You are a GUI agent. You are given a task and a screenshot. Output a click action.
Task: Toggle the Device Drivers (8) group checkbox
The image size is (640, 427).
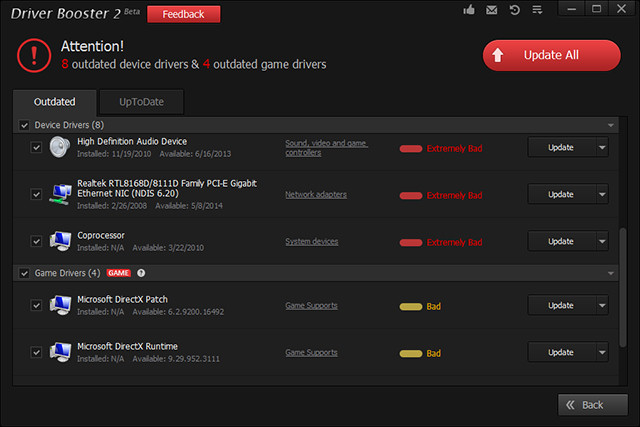coord(24,125)
